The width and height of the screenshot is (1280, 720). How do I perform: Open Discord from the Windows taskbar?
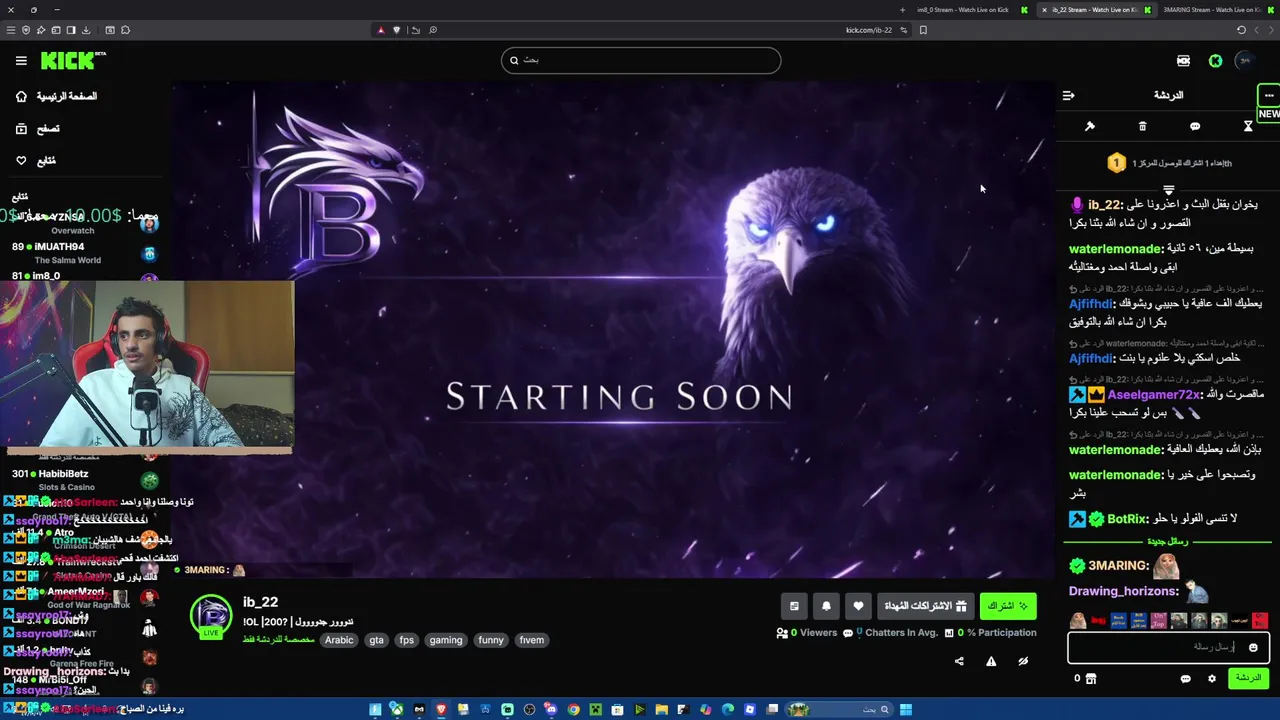pos(551,710)
